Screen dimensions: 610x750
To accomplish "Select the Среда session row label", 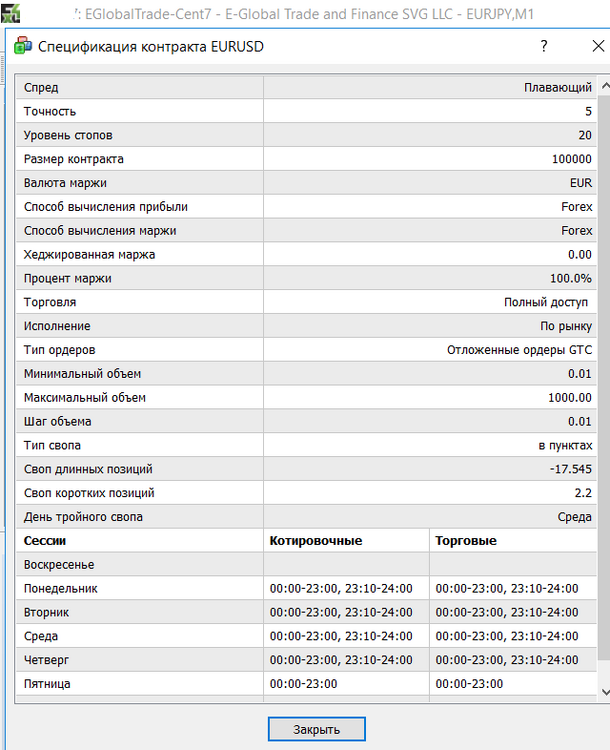I will pos(41,637).
